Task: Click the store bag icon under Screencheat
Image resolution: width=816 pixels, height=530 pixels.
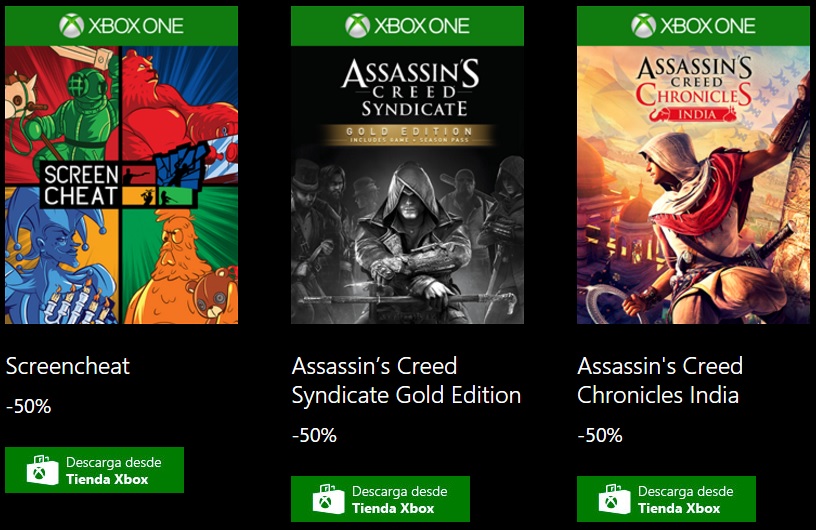Action: 40,470
